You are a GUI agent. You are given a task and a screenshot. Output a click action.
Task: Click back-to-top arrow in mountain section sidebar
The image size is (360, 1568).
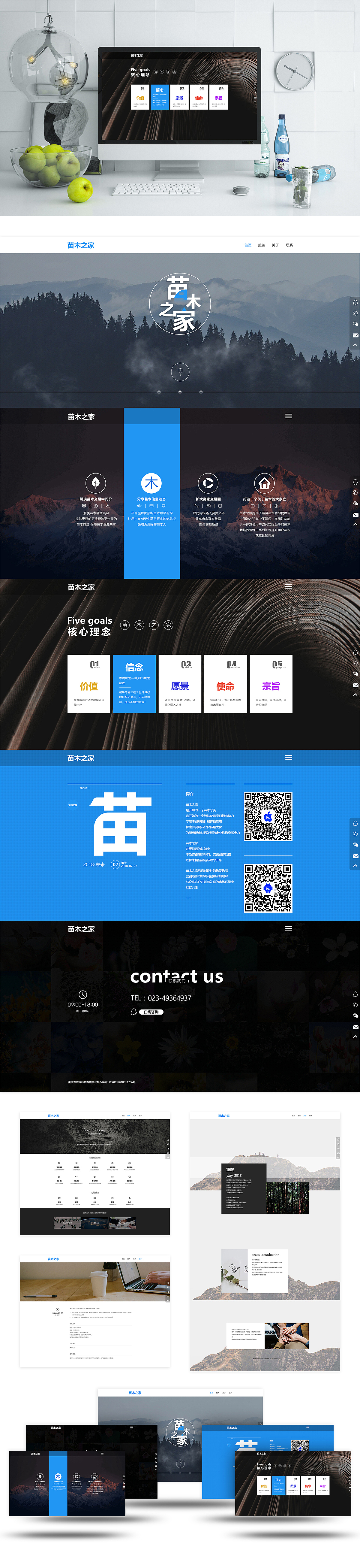(x=356, y=525)
